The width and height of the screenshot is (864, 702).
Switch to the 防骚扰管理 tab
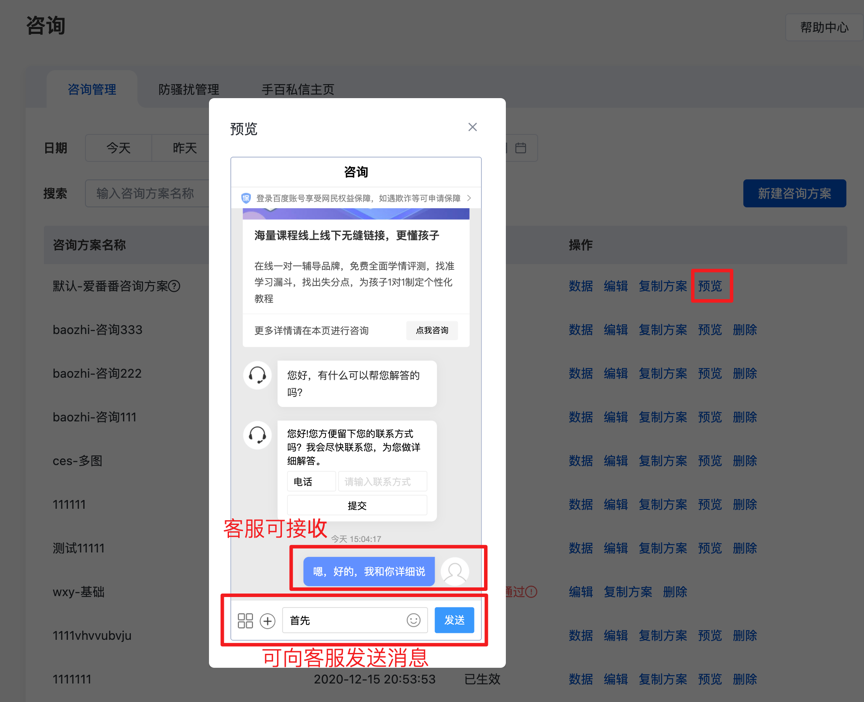coord(188,90)
